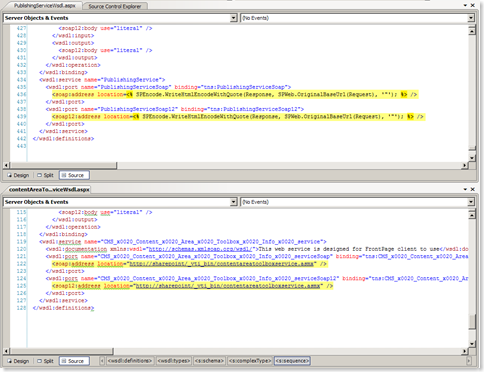484x372 pixels.
Task: Select the contentAreaTo...viceWsdl.aspx tab
Action: tap(49, 189)
